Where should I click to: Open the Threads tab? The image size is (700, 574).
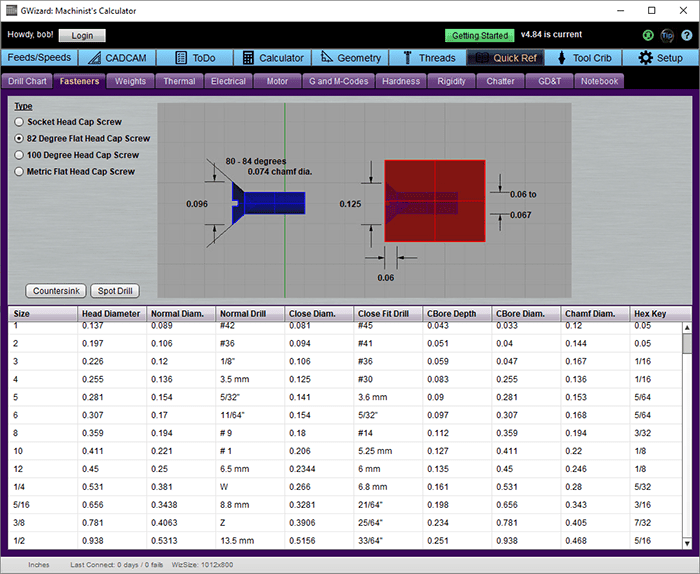(428, 58)
